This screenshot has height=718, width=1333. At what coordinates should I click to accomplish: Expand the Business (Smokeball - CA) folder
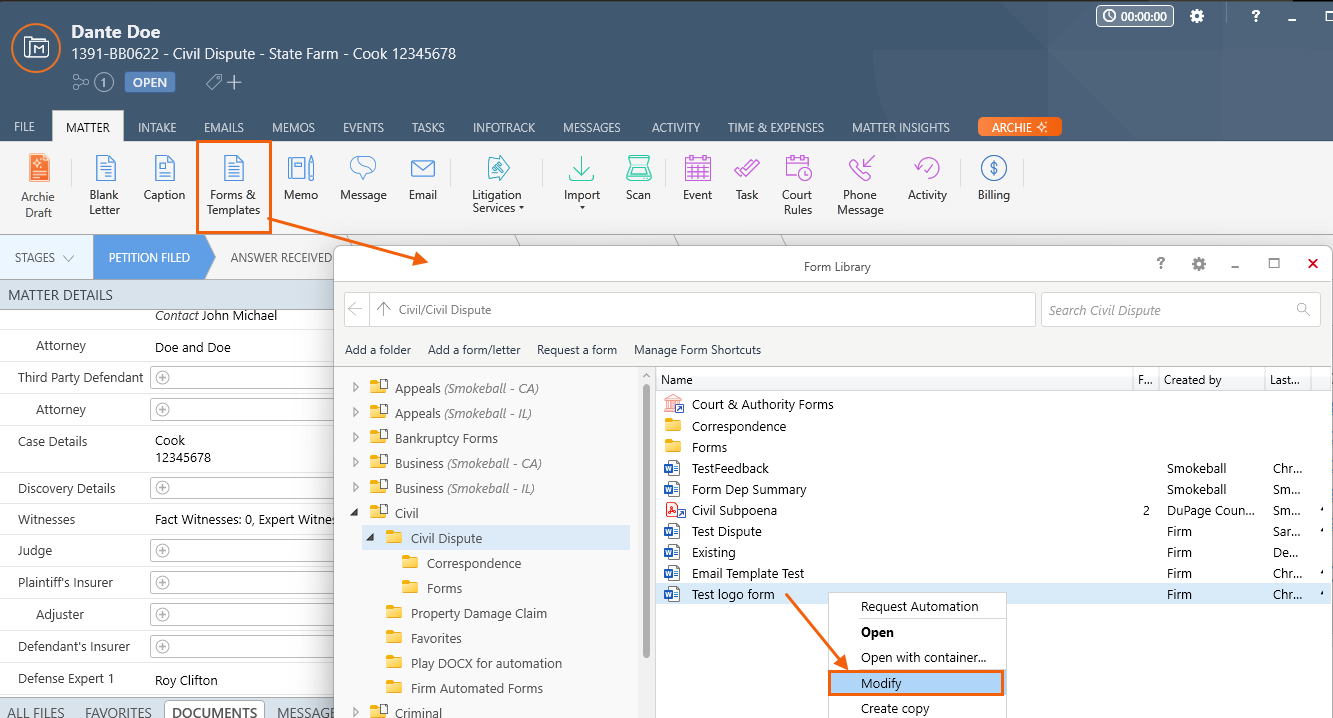tap(356, 463)
